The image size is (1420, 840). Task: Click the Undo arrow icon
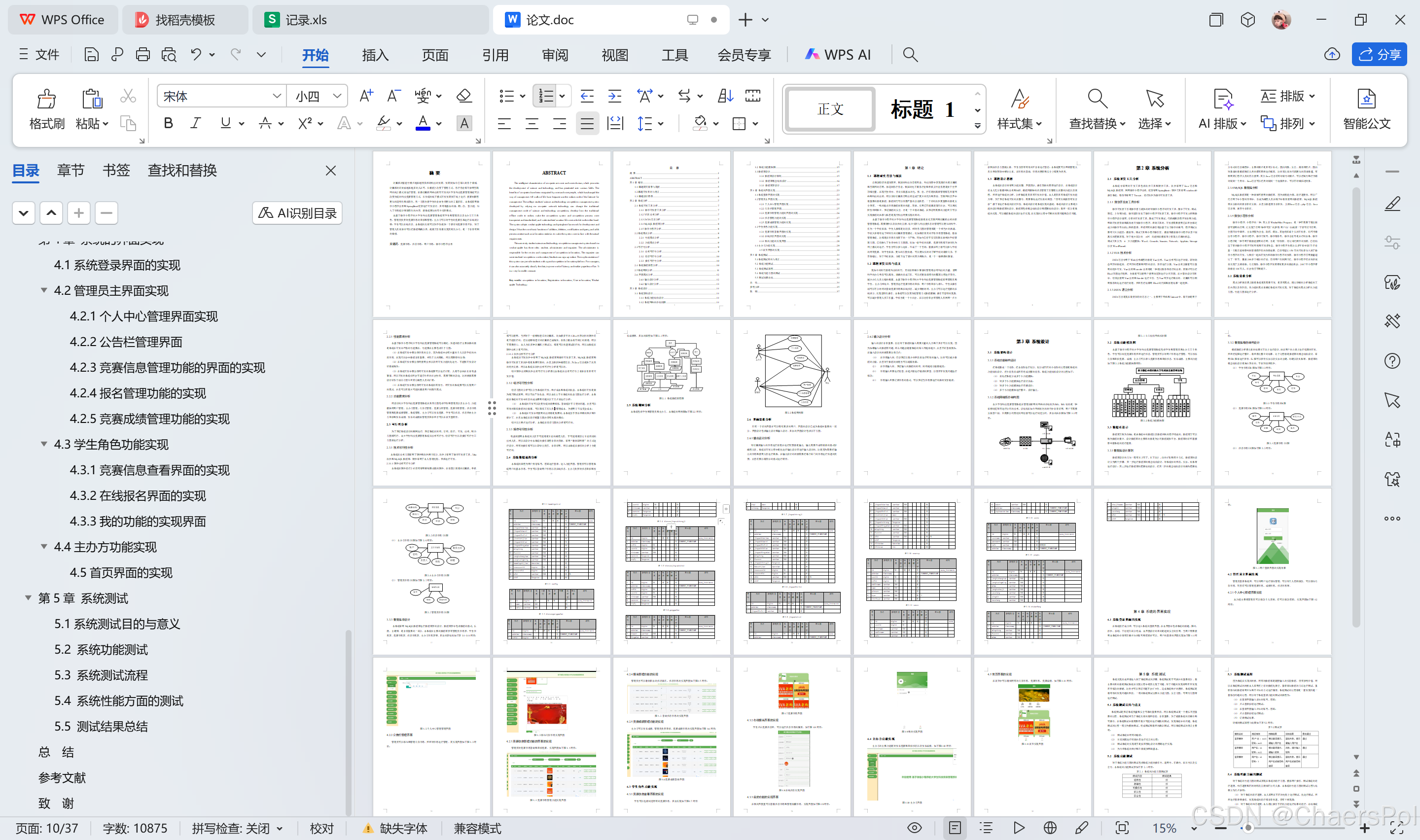(196, 54)
